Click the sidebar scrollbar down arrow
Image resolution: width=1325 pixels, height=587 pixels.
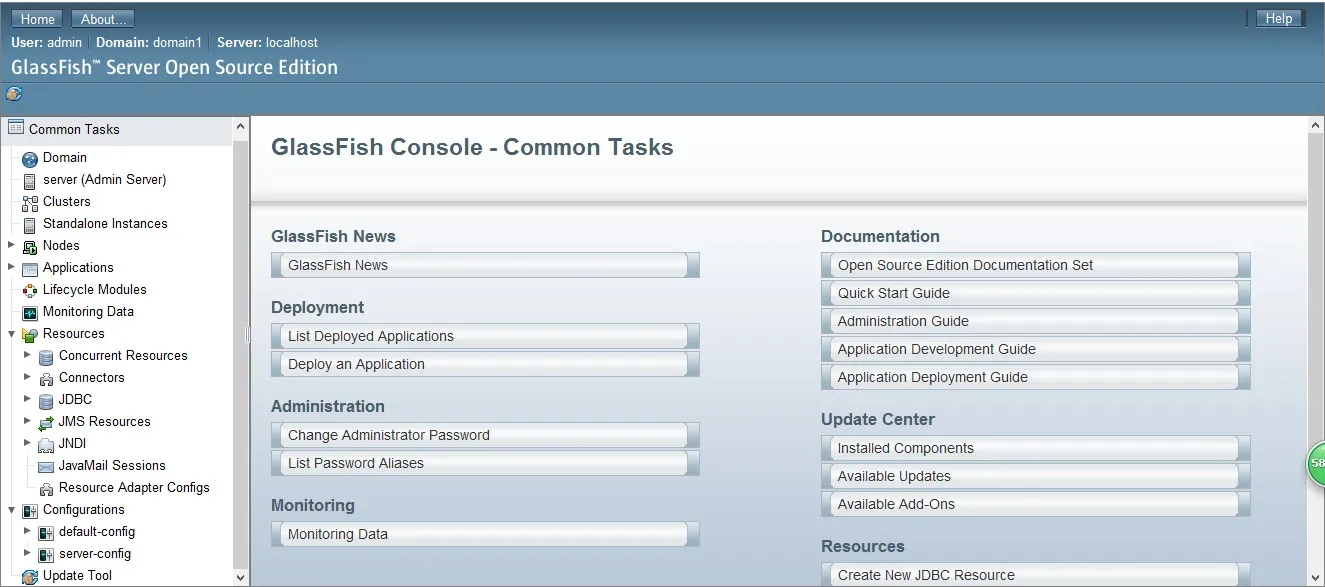(240, 577)
